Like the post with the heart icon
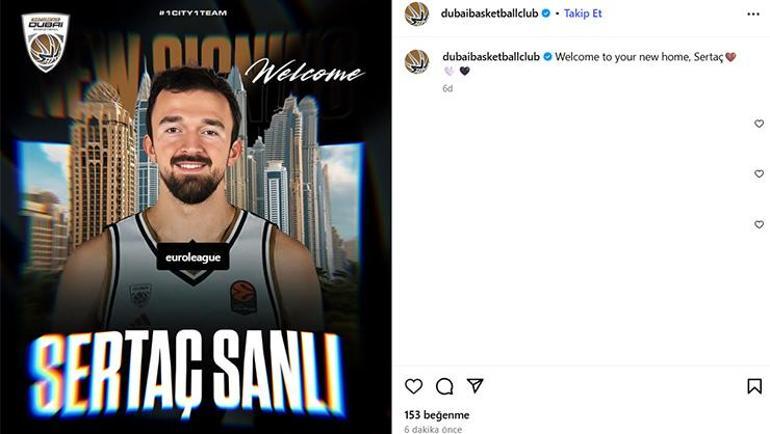 (413, 386)
